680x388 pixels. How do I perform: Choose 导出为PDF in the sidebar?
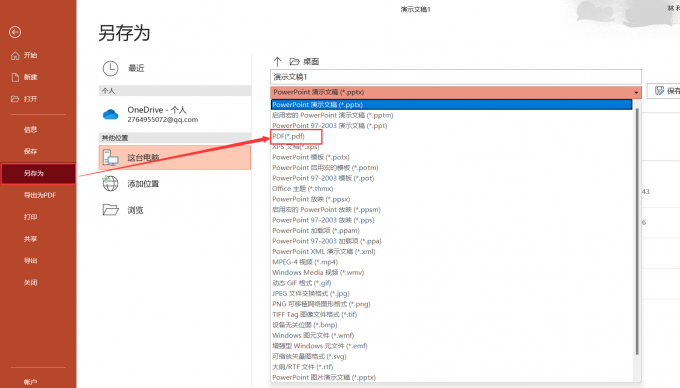tap(39, 195)
